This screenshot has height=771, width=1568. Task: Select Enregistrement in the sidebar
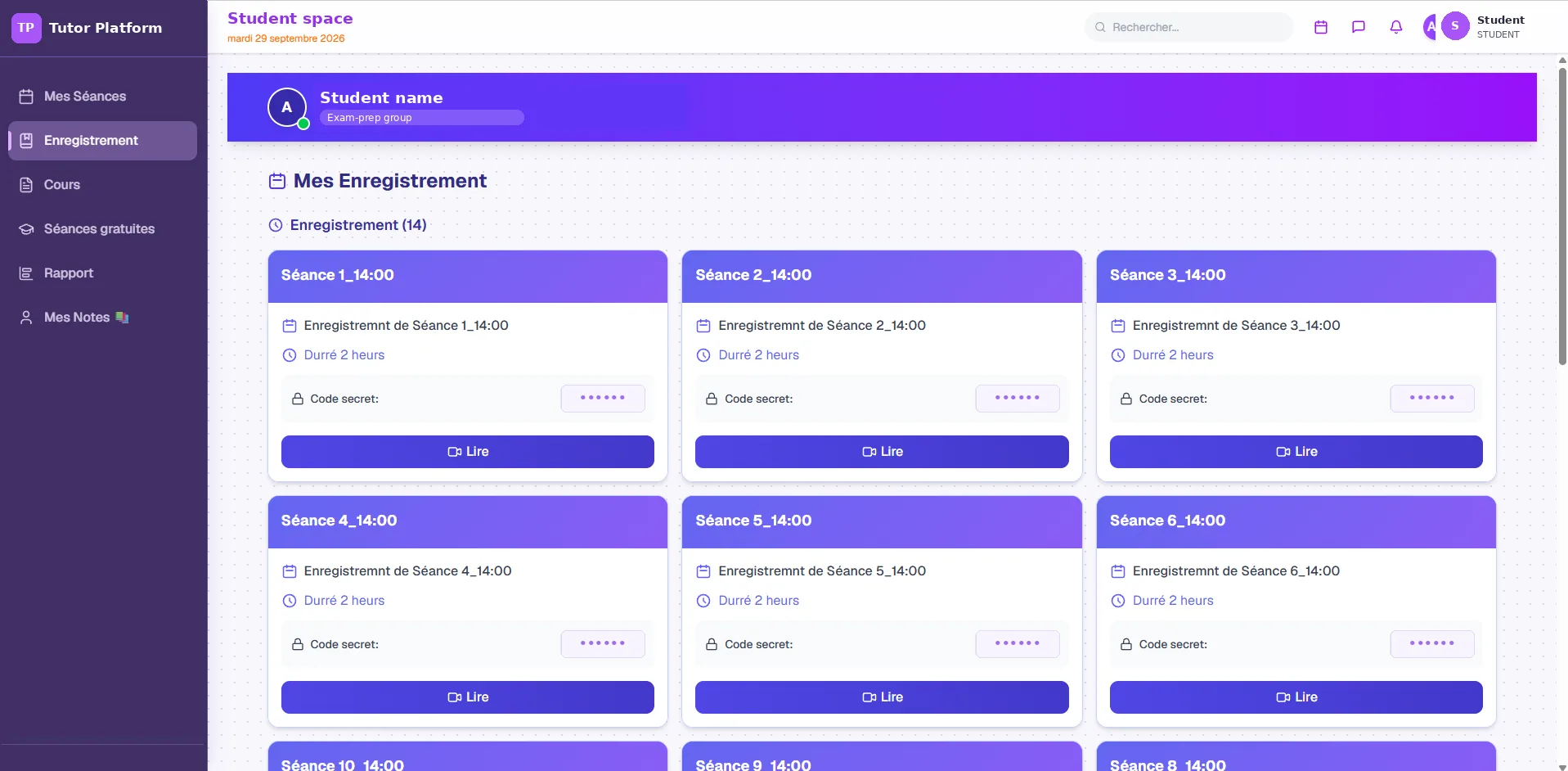(102, 141)
